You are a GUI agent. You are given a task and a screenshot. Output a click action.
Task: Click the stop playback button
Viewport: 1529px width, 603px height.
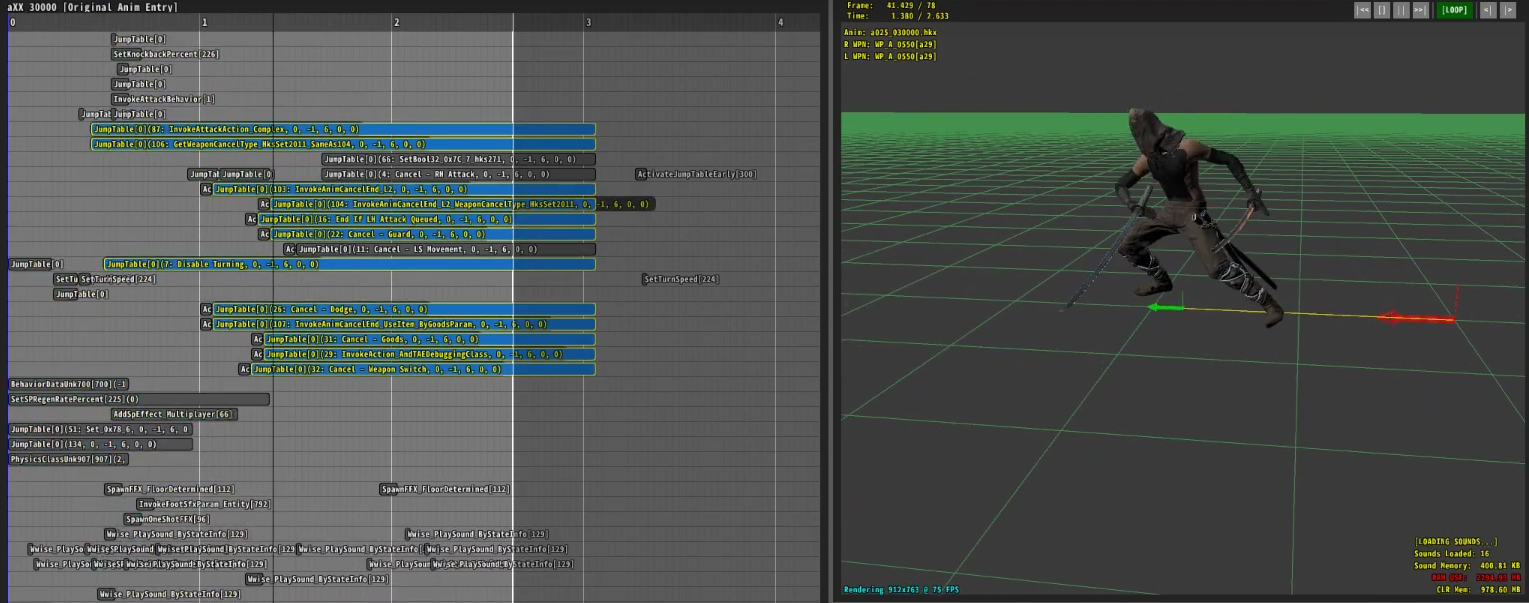click(1382, 10)
